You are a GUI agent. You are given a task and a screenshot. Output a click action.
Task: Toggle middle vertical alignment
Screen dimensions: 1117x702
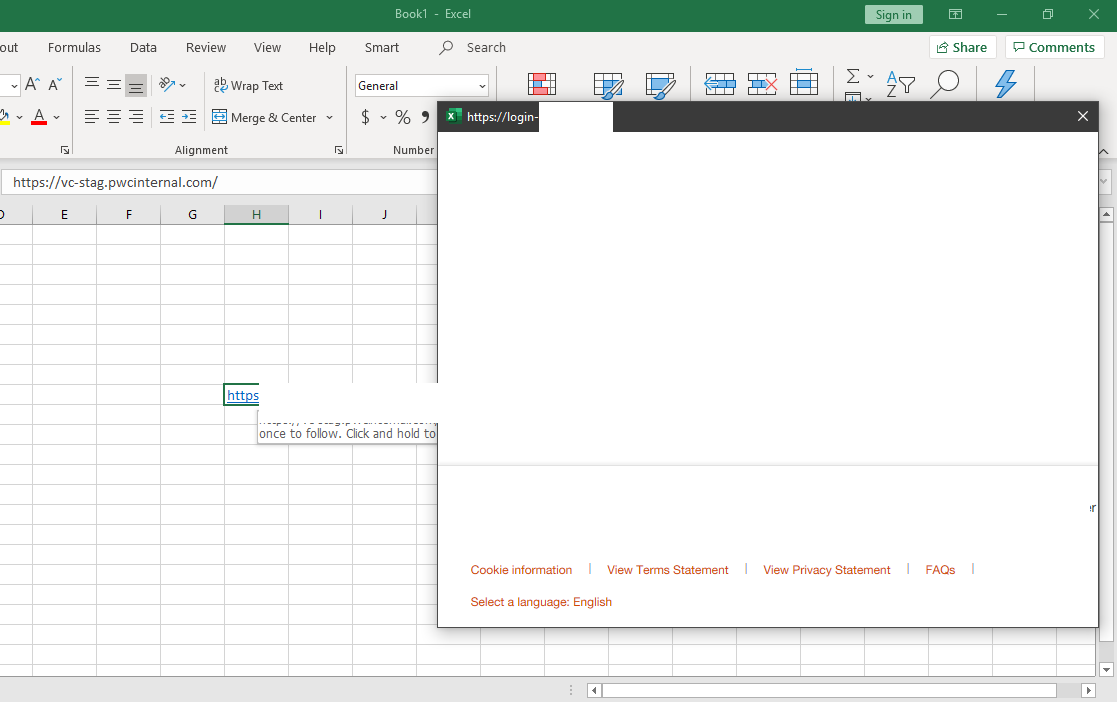[113, 84]
